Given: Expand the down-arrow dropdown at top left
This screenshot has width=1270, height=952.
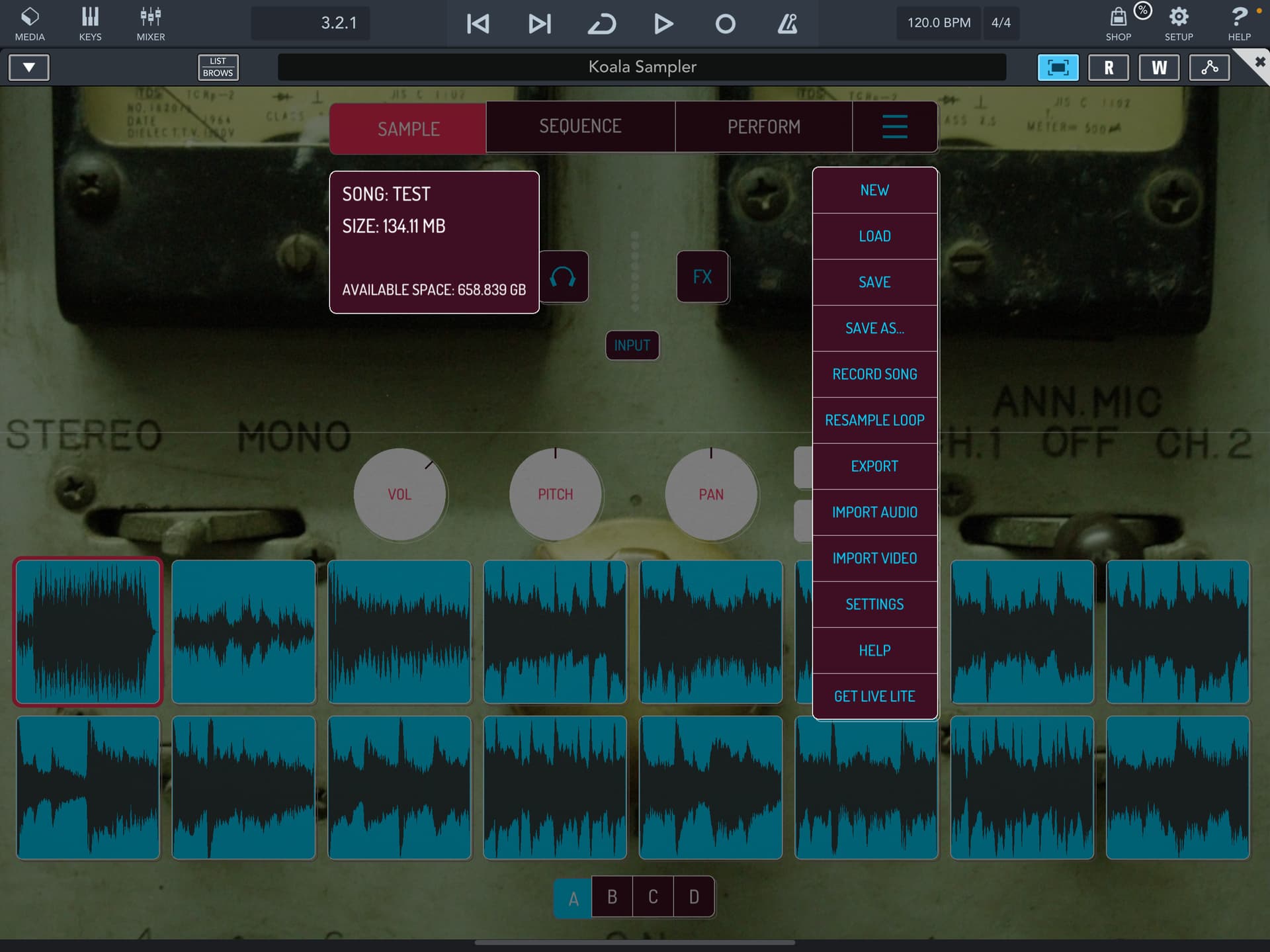Looking at the screenshot, I should pos(28,67).
